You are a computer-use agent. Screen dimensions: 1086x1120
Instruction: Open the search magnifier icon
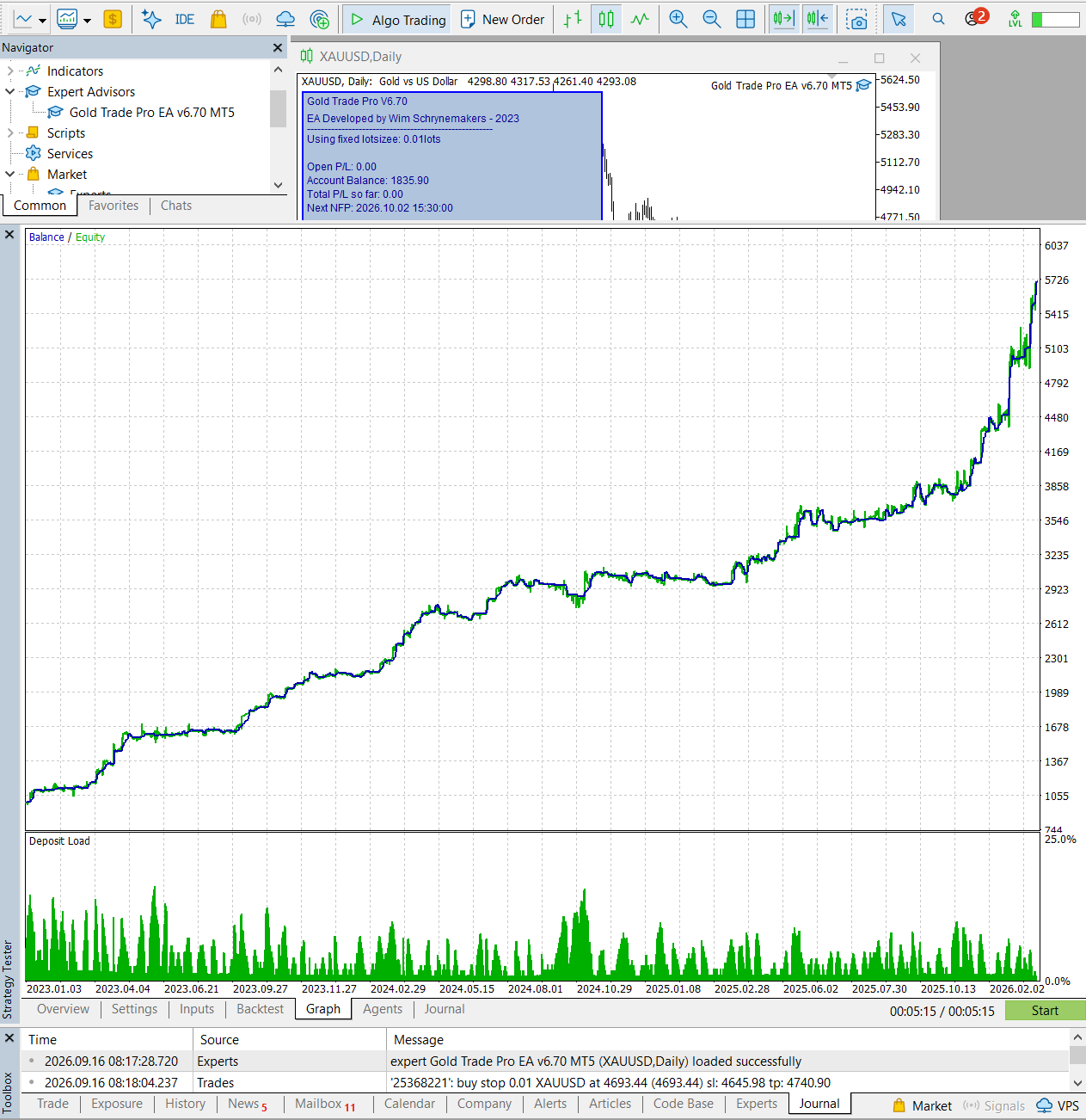point(938,19)
